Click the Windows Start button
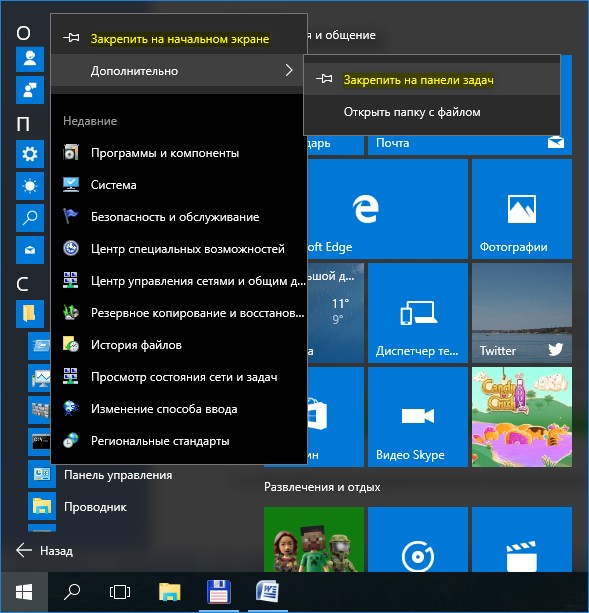Image resolution: width=589 pixels, height=613 pixels. (24, 592)
